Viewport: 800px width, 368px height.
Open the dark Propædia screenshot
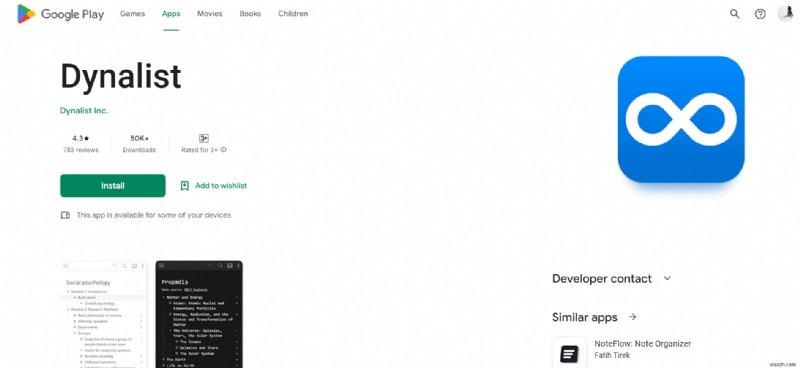pos(199,314)
